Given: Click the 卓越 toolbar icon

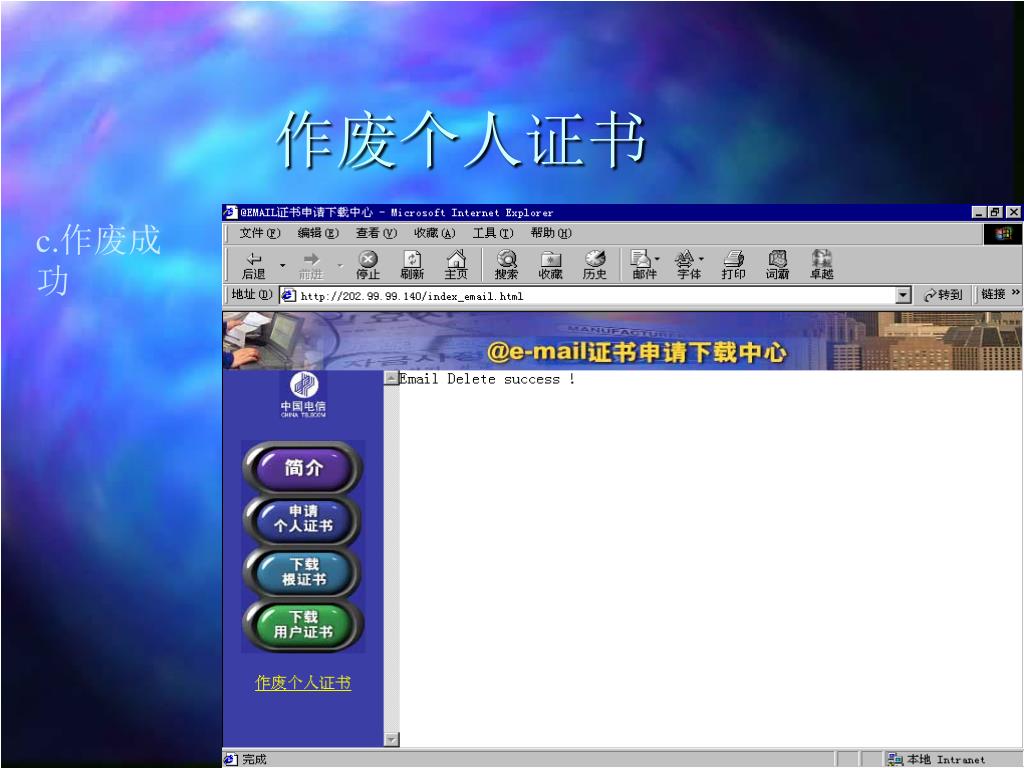Looking at the screenshot, I should pyautogui.click(x=822, y=265).
